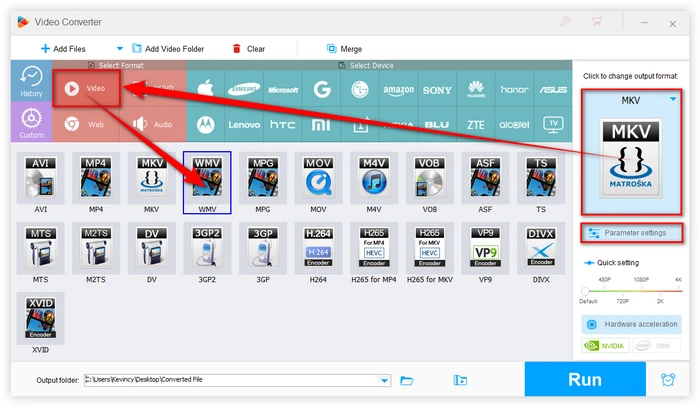This screenshot has width=700, height=407.
Task: Expand the MKV output format dropdown
Action: tap(673, 100)
